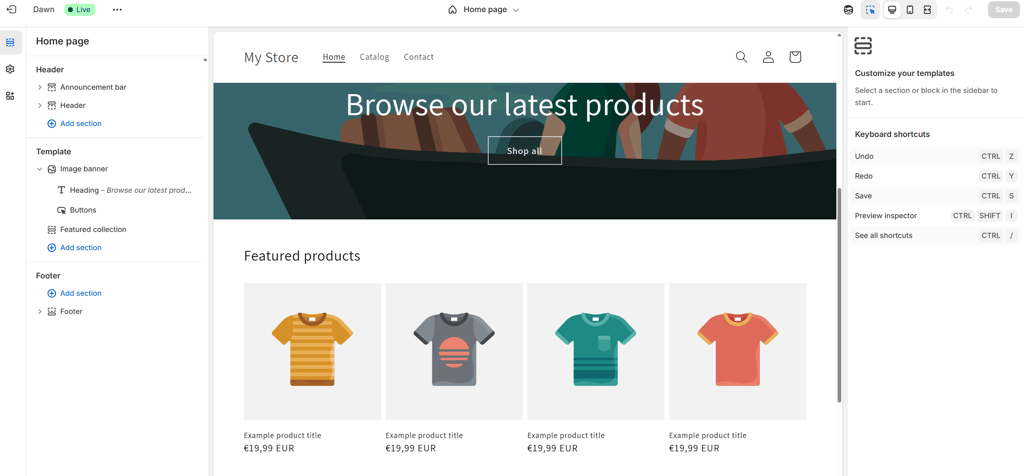Switch to desktop preview icon
This screenshot has width=1024, height=476.
(x=891, y=10)
